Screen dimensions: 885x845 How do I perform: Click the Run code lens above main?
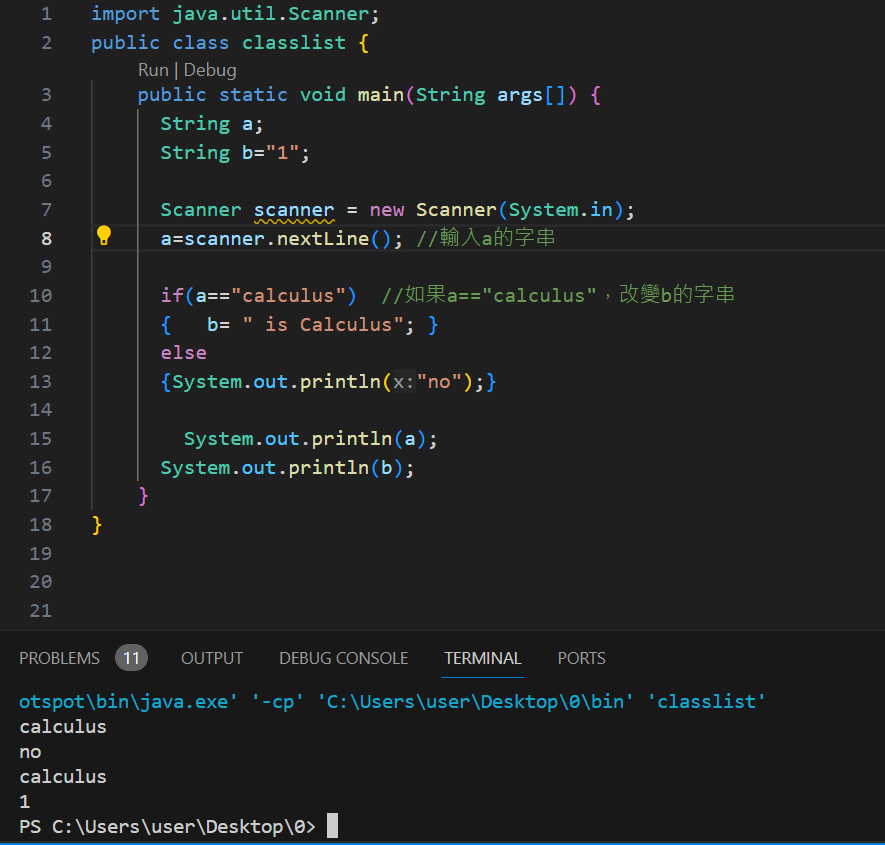(153, 70)
